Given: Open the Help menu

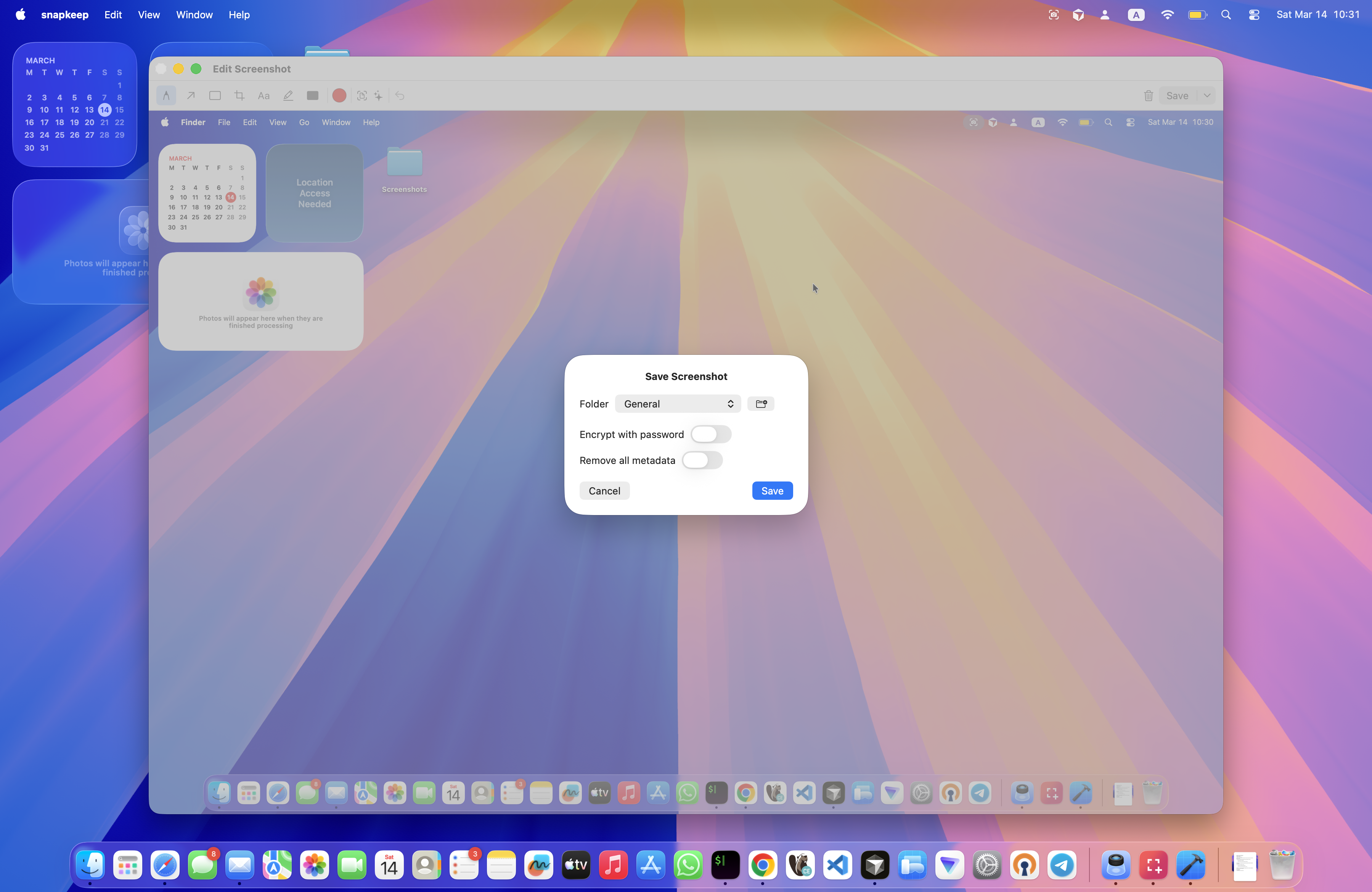Looking at the screenshot, I should pos(239,15).
